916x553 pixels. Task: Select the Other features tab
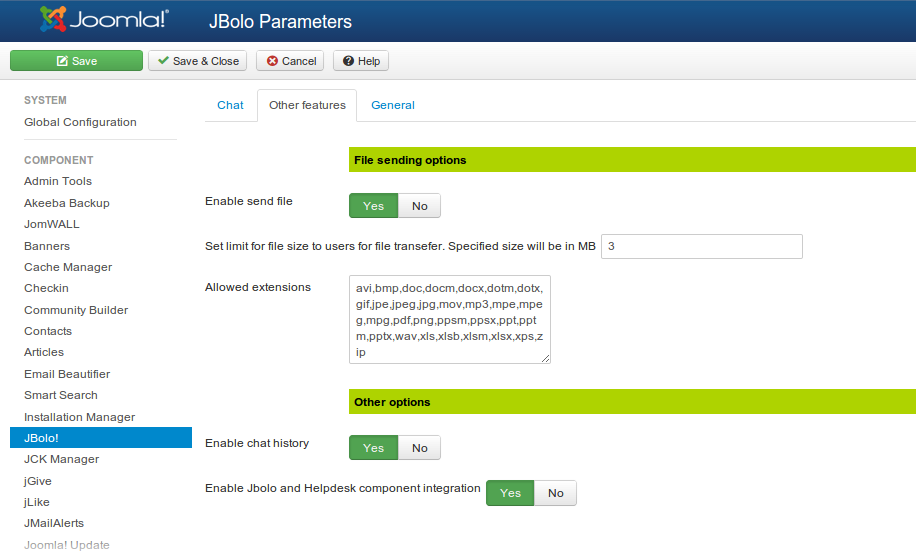pos(307,105)
